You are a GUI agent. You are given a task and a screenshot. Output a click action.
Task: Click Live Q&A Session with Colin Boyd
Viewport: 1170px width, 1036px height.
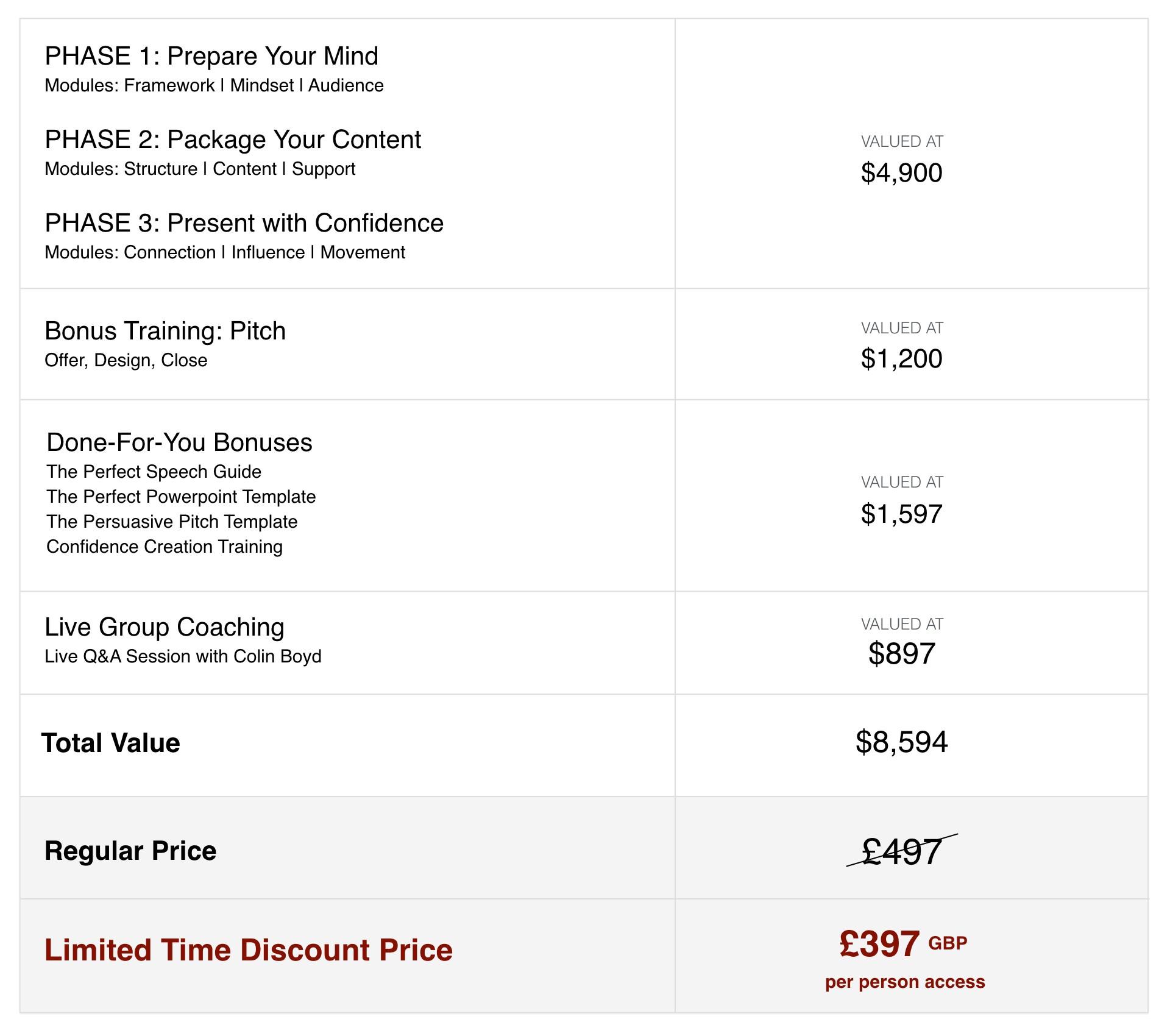[x=183, y=656]
